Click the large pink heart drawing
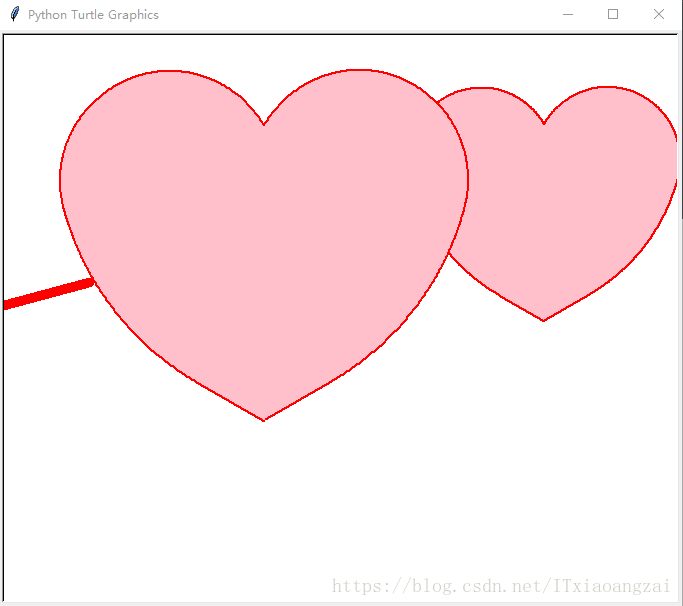The width and height of the screenshot is (683, 606). pos(264,244)
